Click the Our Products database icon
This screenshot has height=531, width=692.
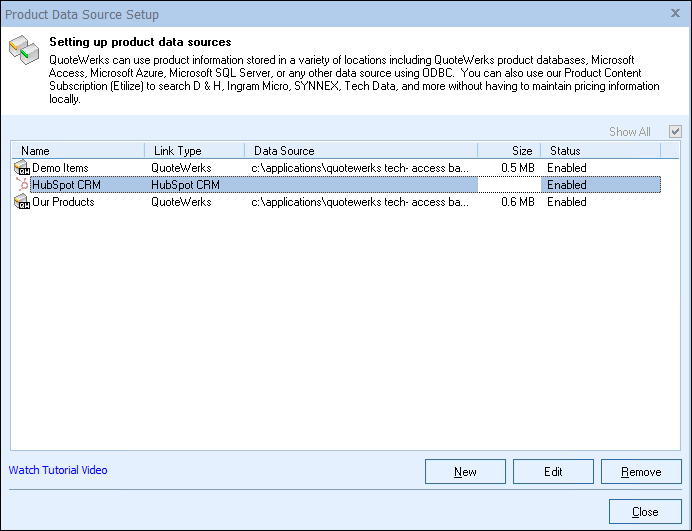[21, 202]
